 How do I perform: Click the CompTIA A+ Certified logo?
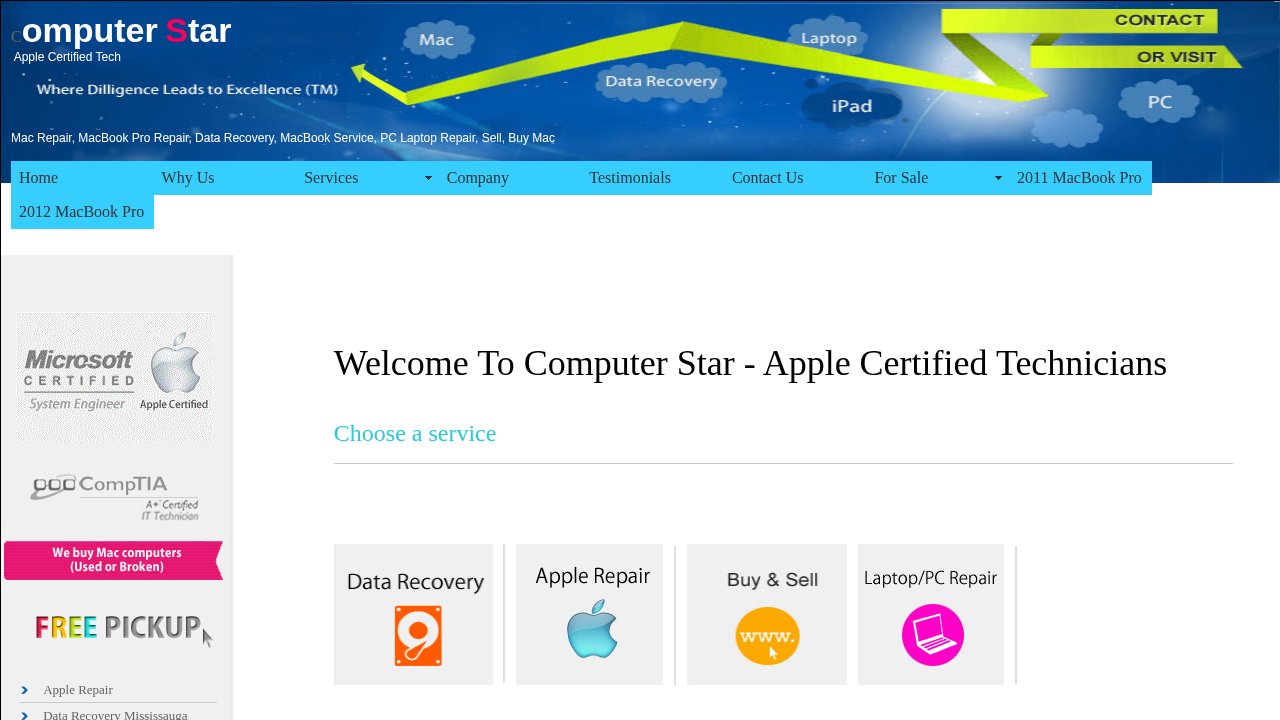(114, 497)
